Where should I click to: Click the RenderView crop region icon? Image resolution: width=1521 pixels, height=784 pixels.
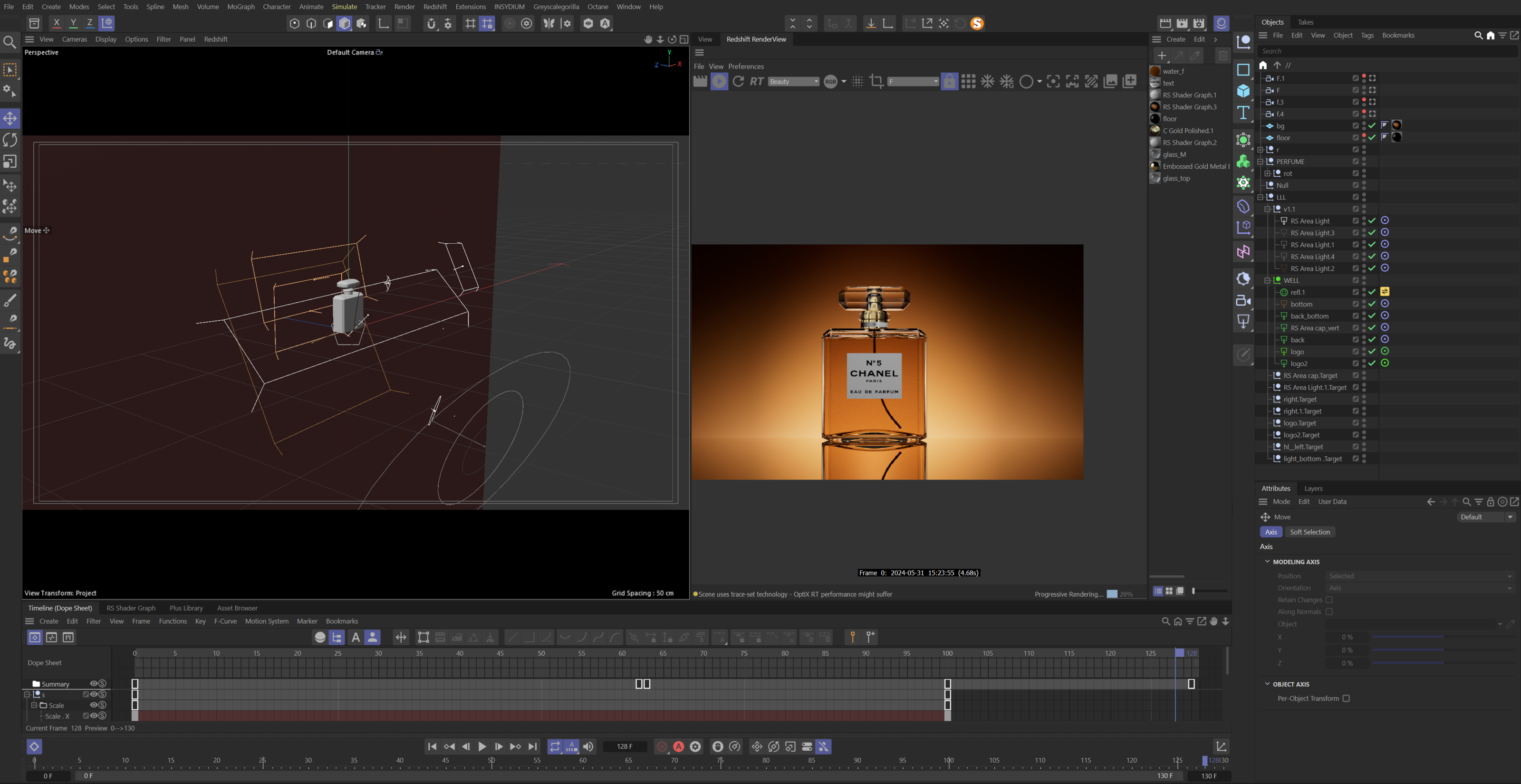tap(876, 81)
